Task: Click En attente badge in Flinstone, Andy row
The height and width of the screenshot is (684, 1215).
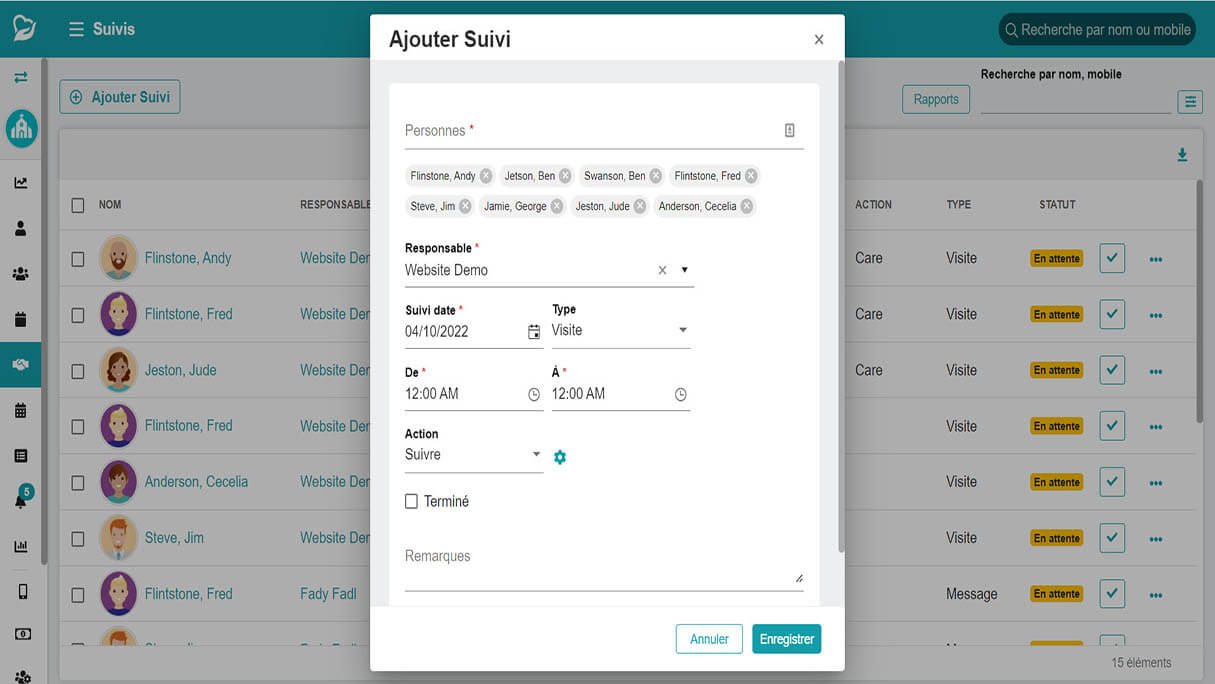Action: pyautogui.click(x=1057, y=259)
